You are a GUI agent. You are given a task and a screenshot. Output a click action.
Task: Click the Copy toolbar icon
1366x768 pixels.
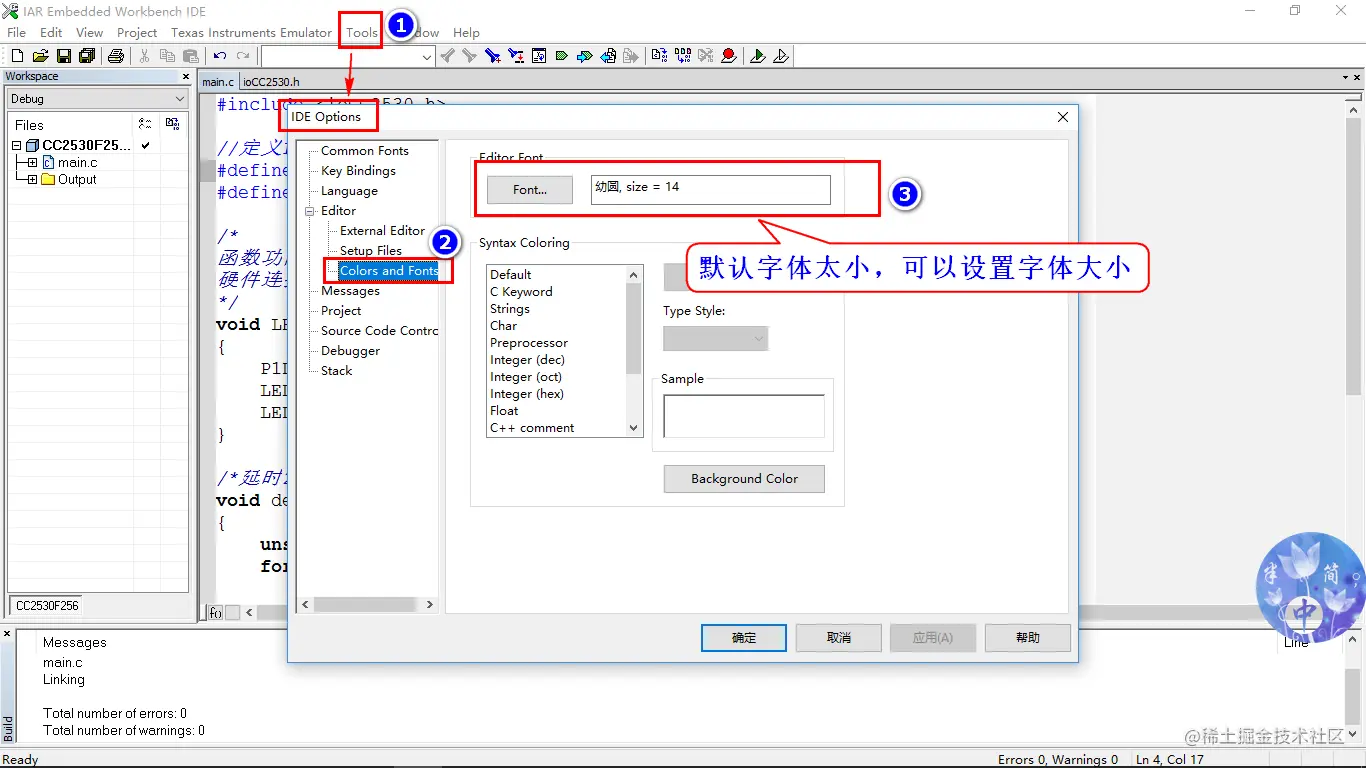(x=167, y=56)
